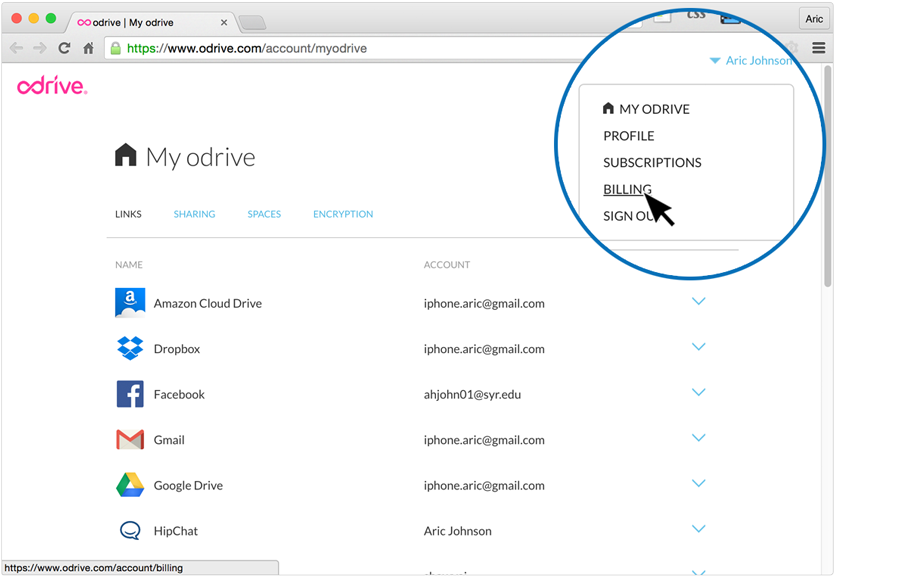Switch to the Spaces tab
The width and height of the screenshot is (900, 582).
coord(264,214)
